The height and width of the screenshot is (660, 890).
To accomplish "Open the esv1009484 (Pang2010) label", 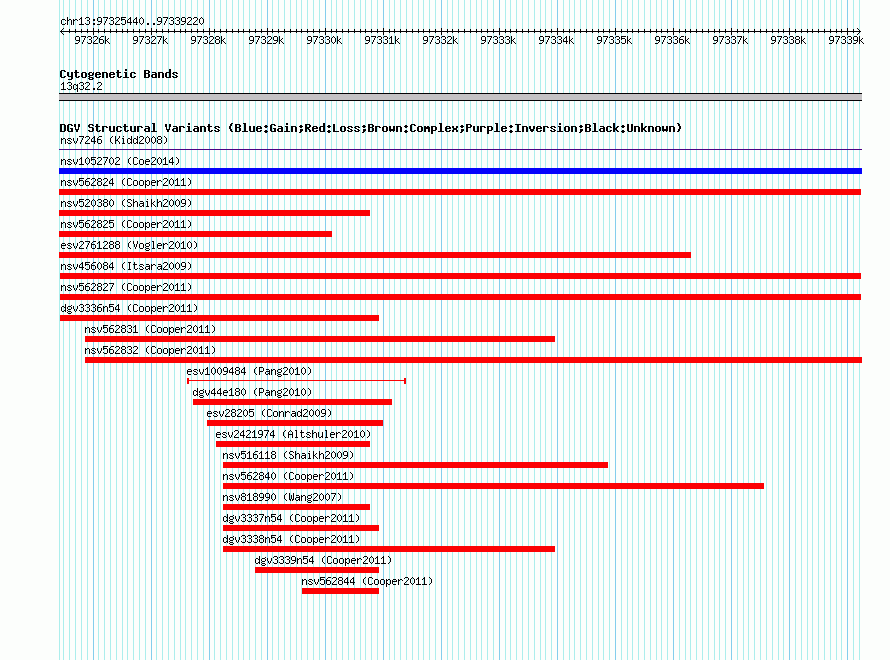I will (x=249, y=371).
